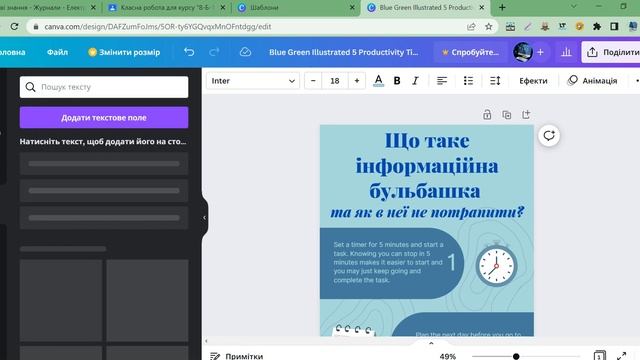Close the Шаблони tab

tap(352, 7)
